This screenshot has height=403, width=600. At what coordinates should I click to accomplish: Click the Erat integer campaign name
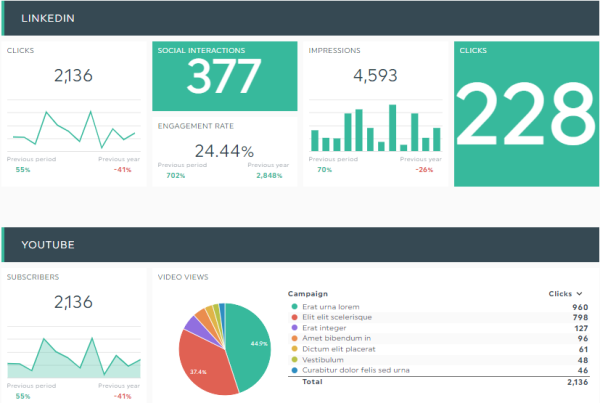(x=324, y=328)
